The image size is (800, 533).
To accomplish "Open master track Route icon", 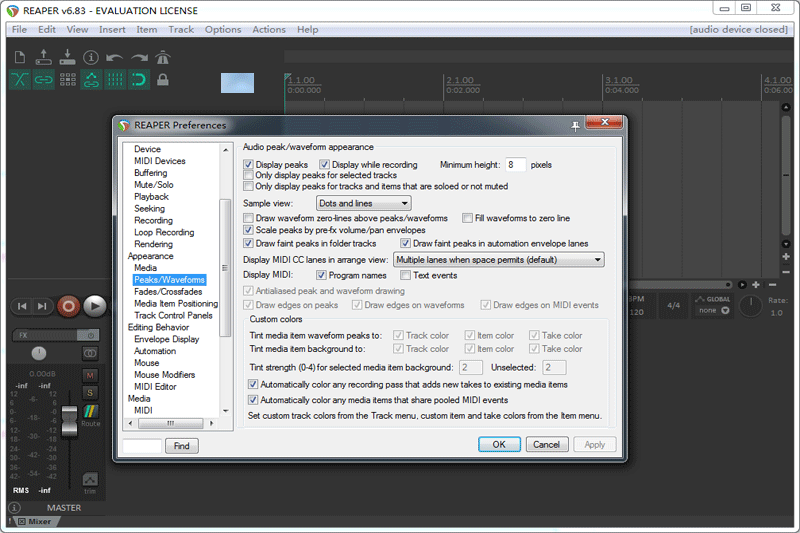I will (90, 415).
